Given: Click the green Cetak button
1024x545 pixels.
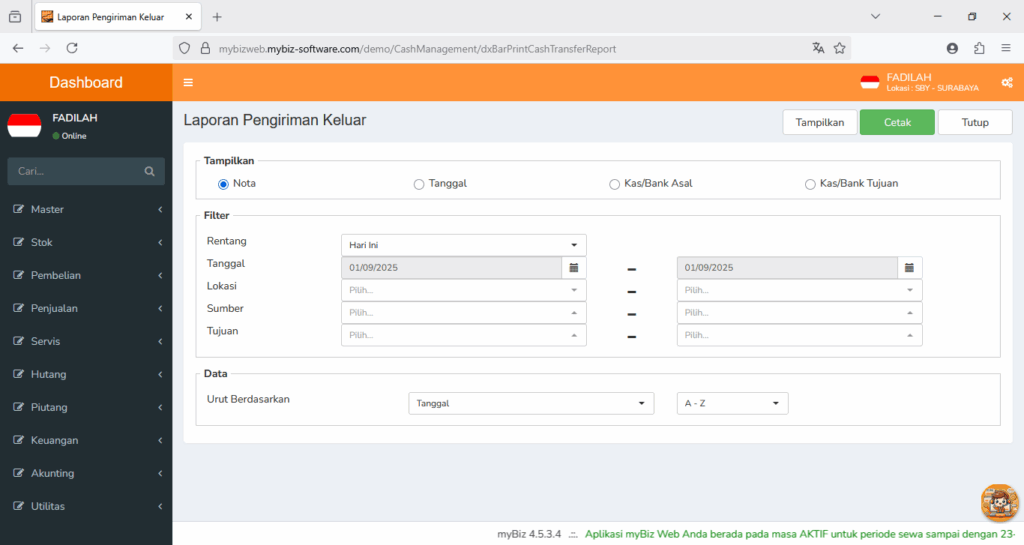Looking at the screenshot, I should [897, 122].
